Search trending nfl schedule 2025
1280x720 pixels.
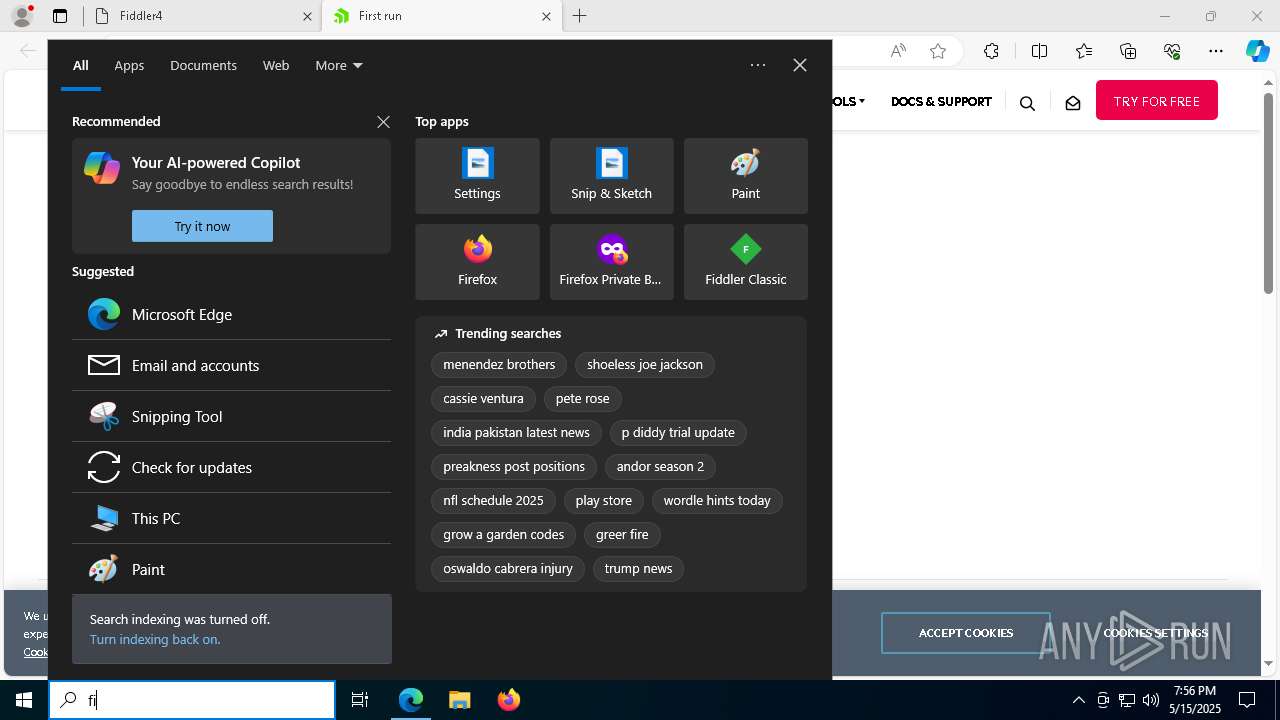493,501
